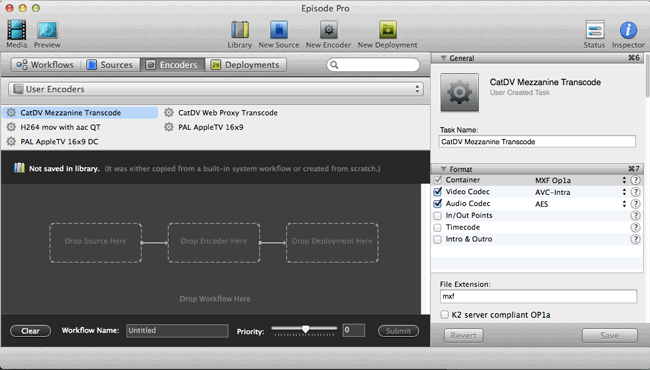Click the Priority slider handle
The width and height of the screenshot is (650, 370).
point(306,329)
